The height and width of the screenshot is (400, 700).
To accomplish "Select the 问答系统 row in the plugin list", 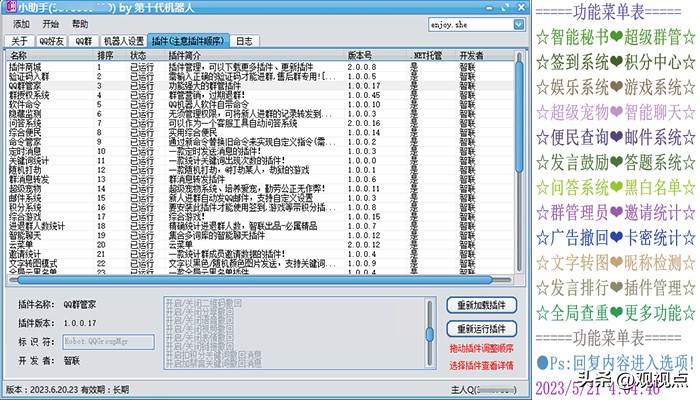I will [261, 123].
